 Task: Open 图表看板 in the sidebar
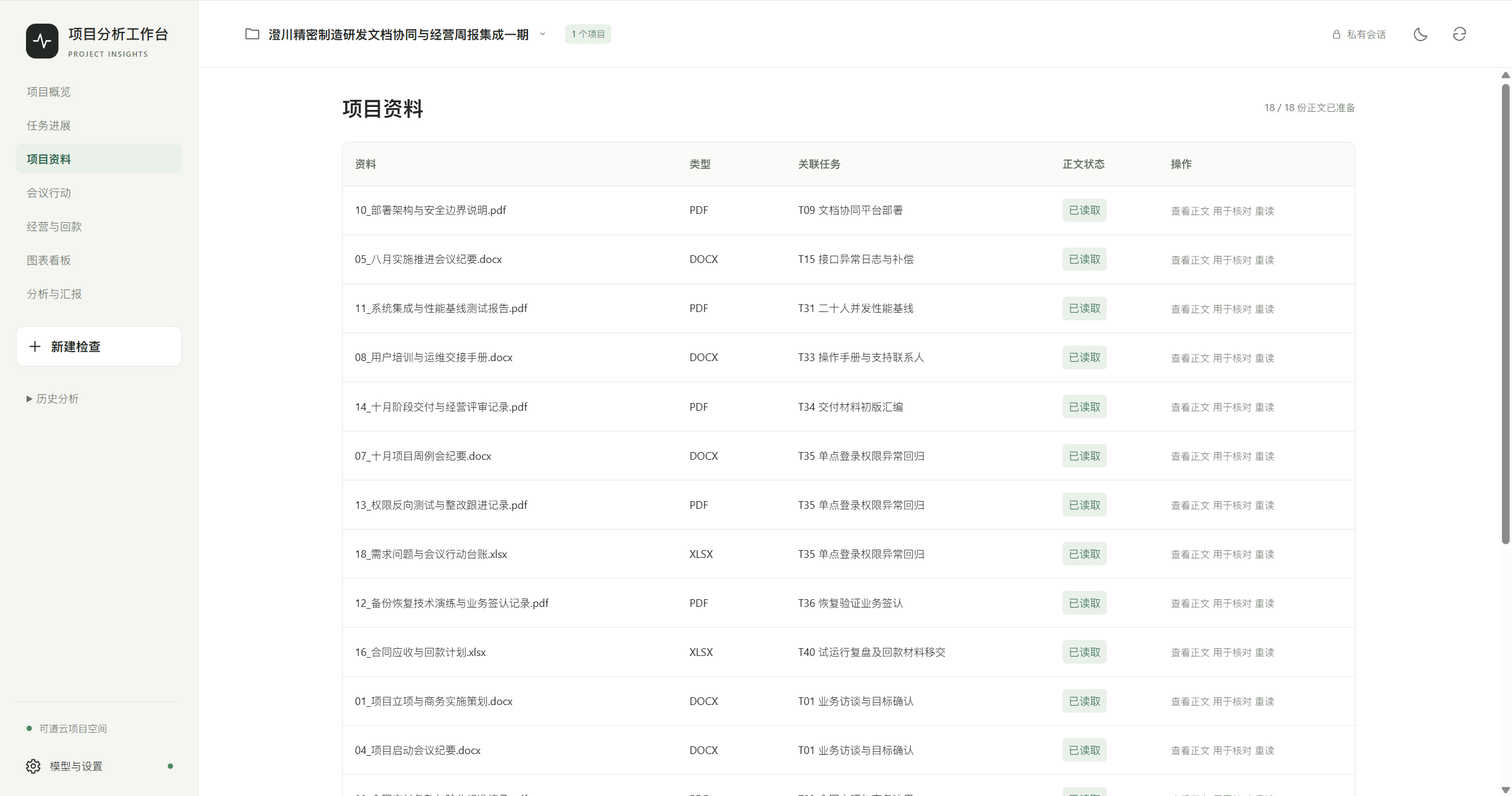pos(99,260)
